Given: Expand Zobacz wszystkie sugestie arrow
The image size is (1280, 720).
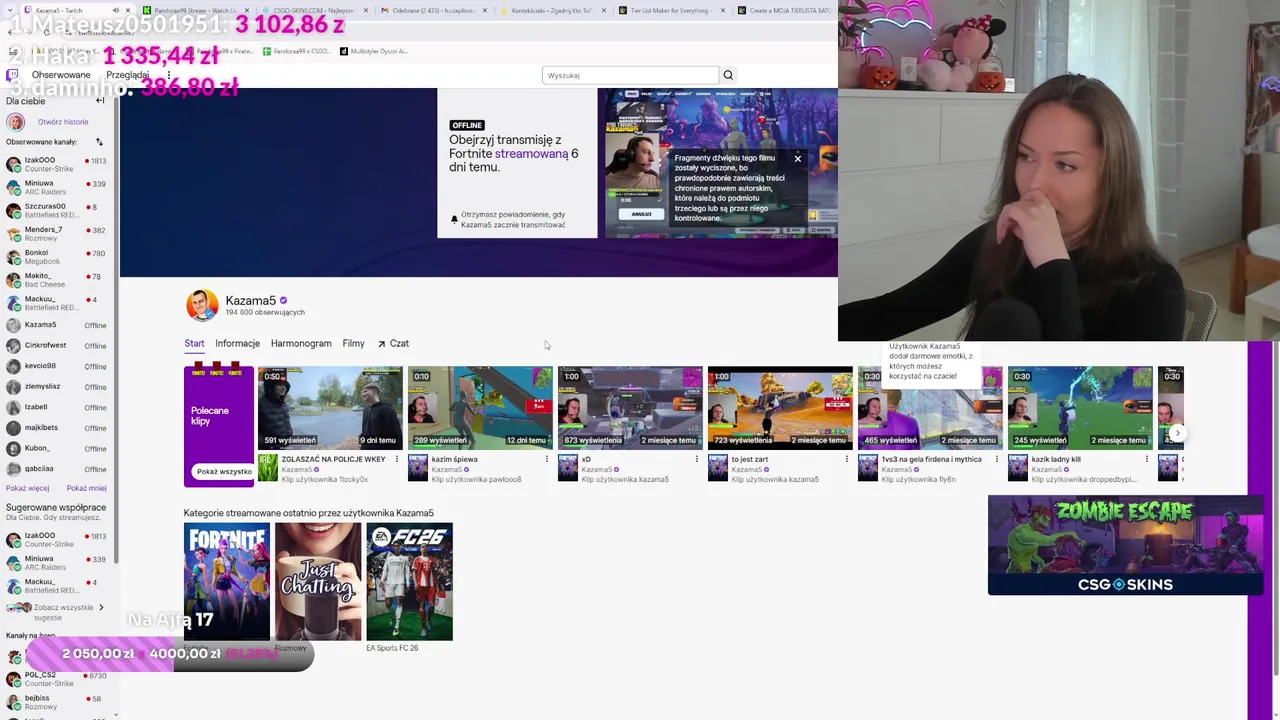Looking at the screenshot, I should click(100, 607).
